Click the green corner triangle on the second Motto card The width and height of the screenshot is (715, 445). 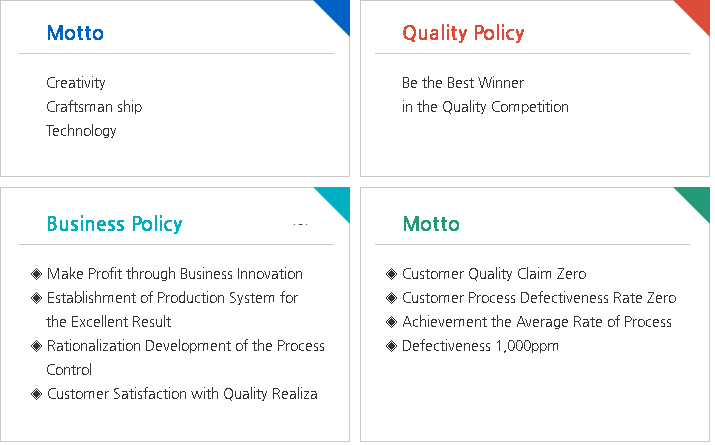697,199
